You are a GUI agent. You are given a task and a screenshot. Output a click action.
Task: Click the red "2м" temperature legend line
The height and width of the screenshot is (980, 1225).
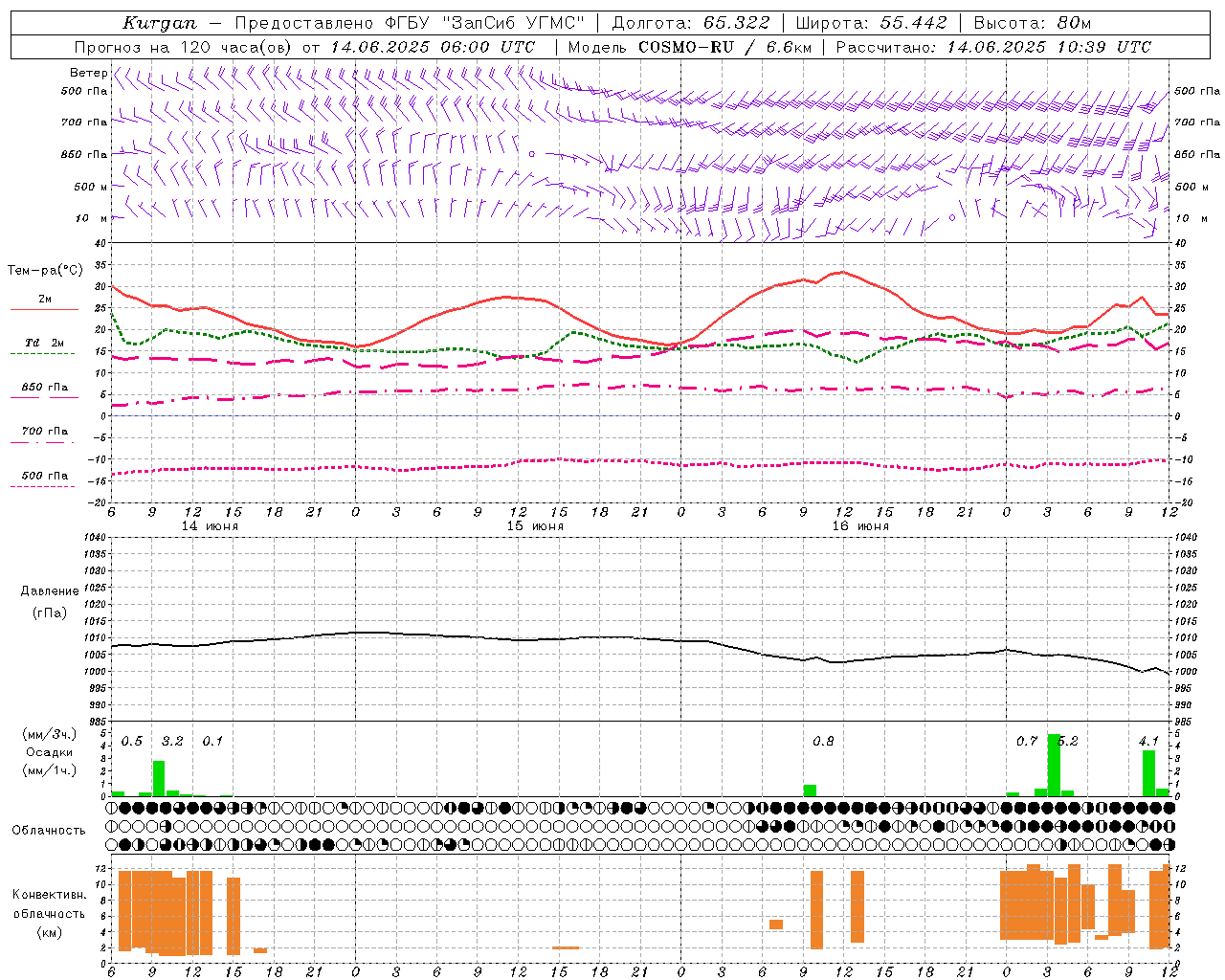click(x=44, y=309)
